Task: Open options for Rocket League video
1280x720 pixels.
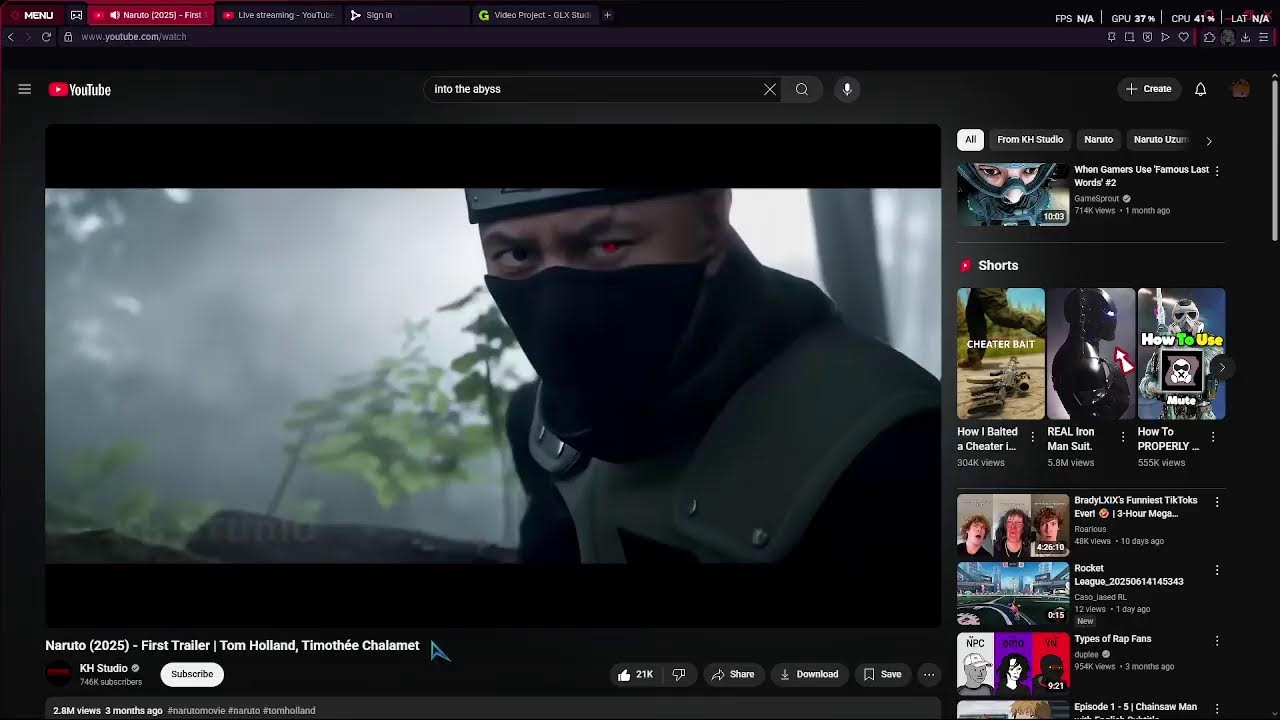Action: click(x=1217, y=570)
